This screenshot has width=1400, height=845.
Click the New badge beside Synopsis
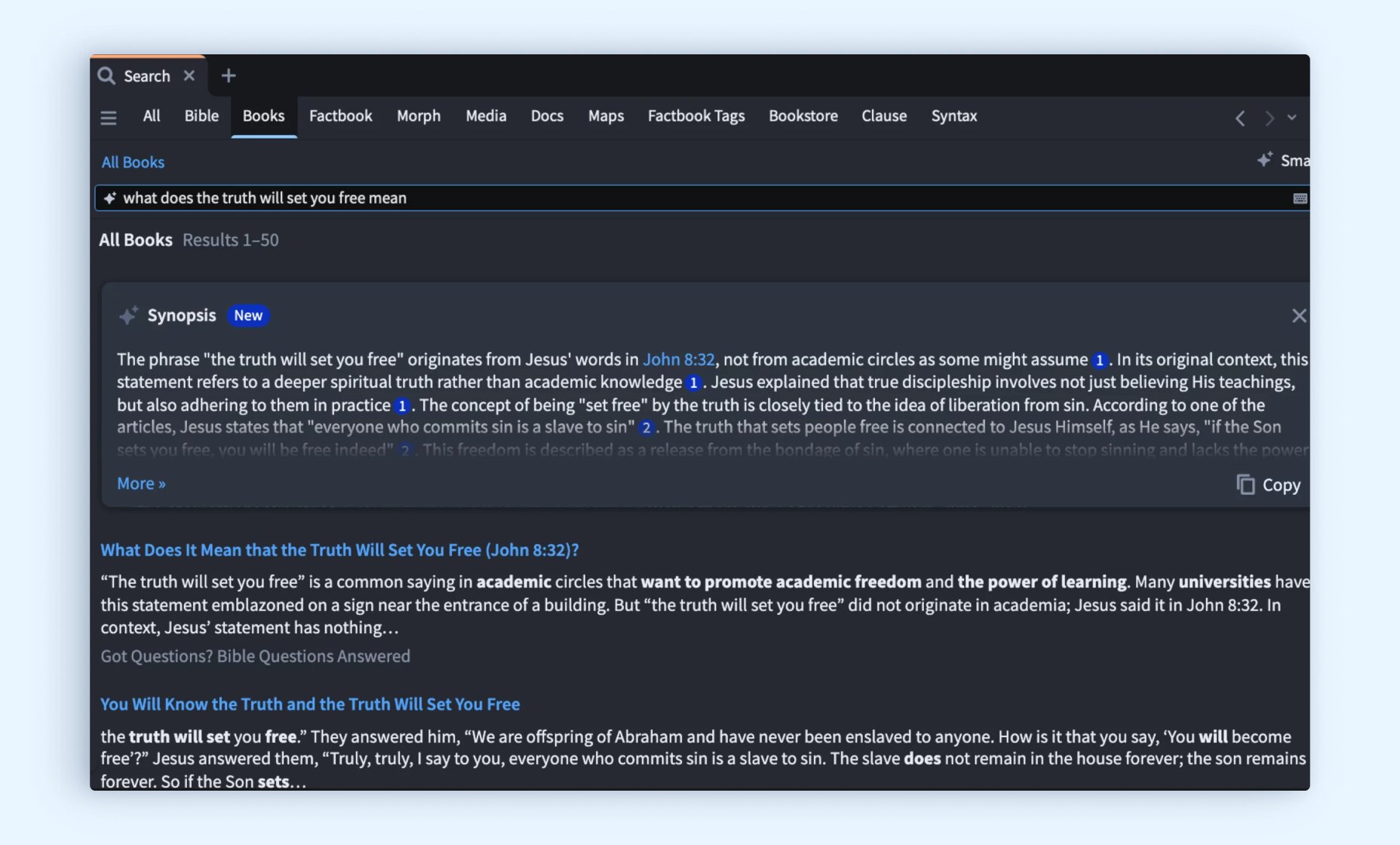pyautogui.click(x=248, y=315)
